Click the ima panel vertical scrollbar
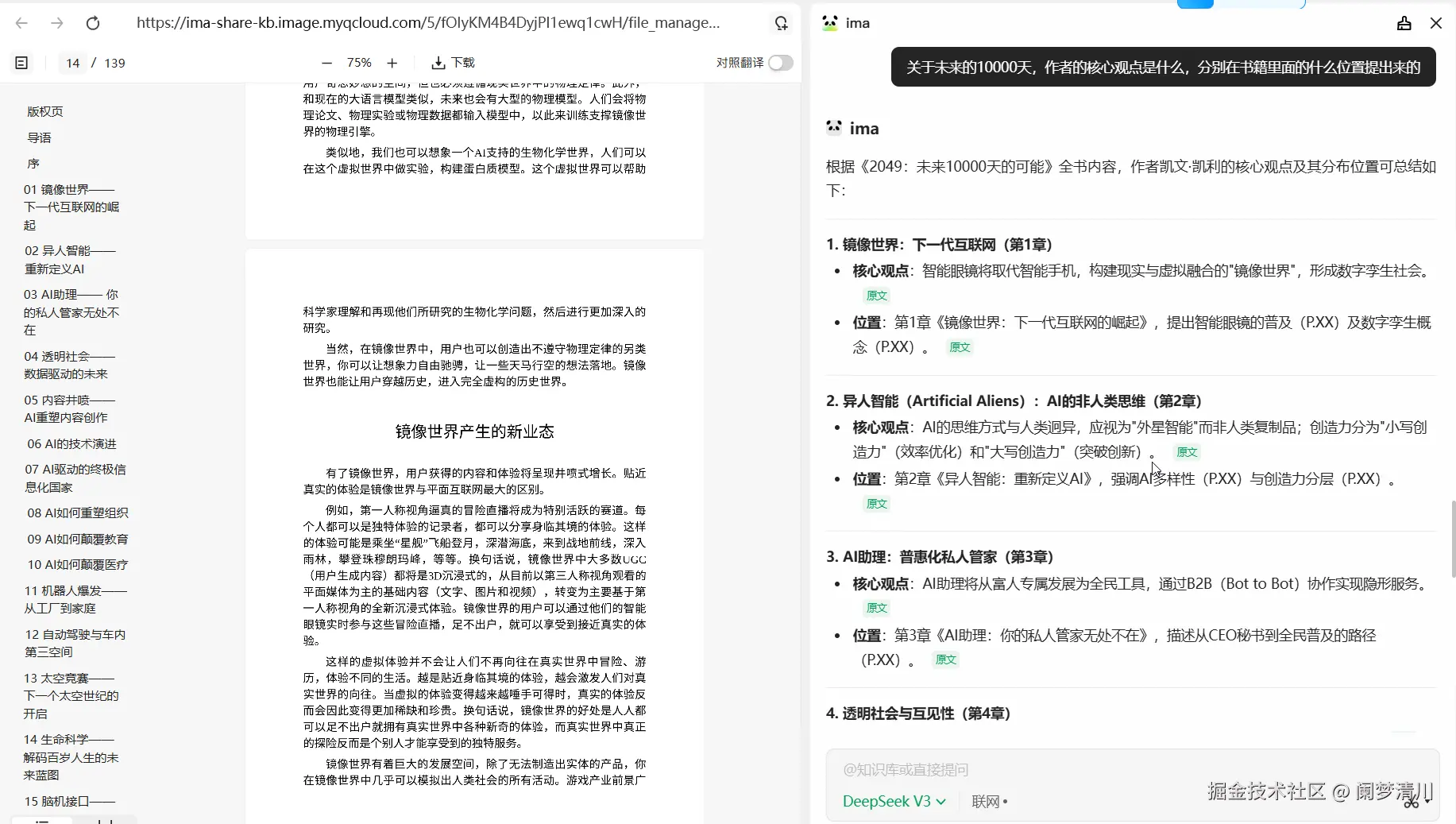1456x824 pixels. pos(1453,539)
